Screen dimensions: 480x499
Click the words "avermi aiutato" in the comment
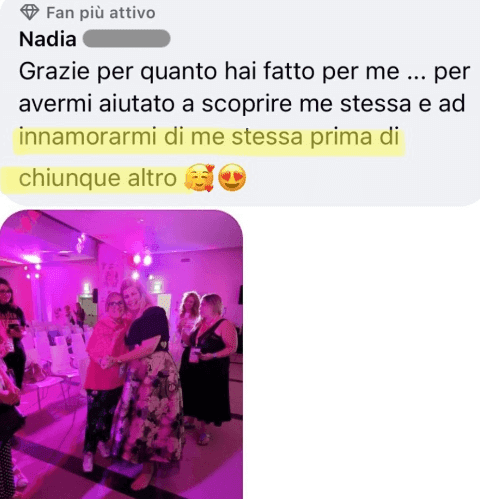96,104
